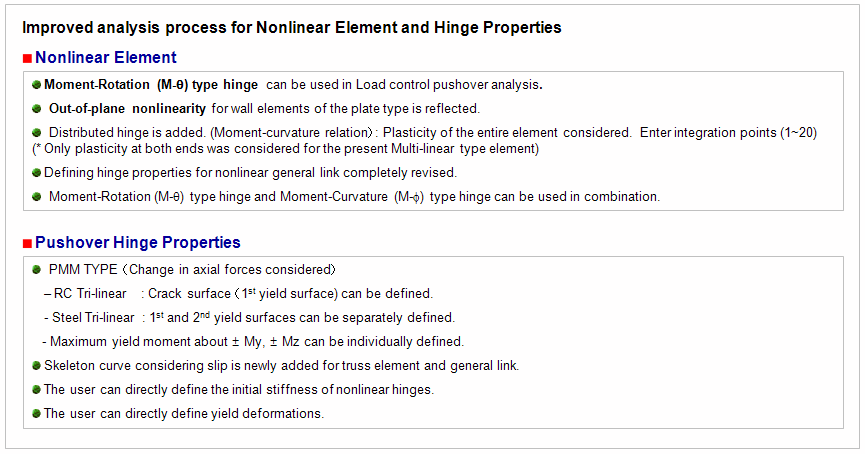Image resolution: width=865 pixels, height=454 pixels.
Task: Click bullet before yield deformations line
Action: (37, 414)
